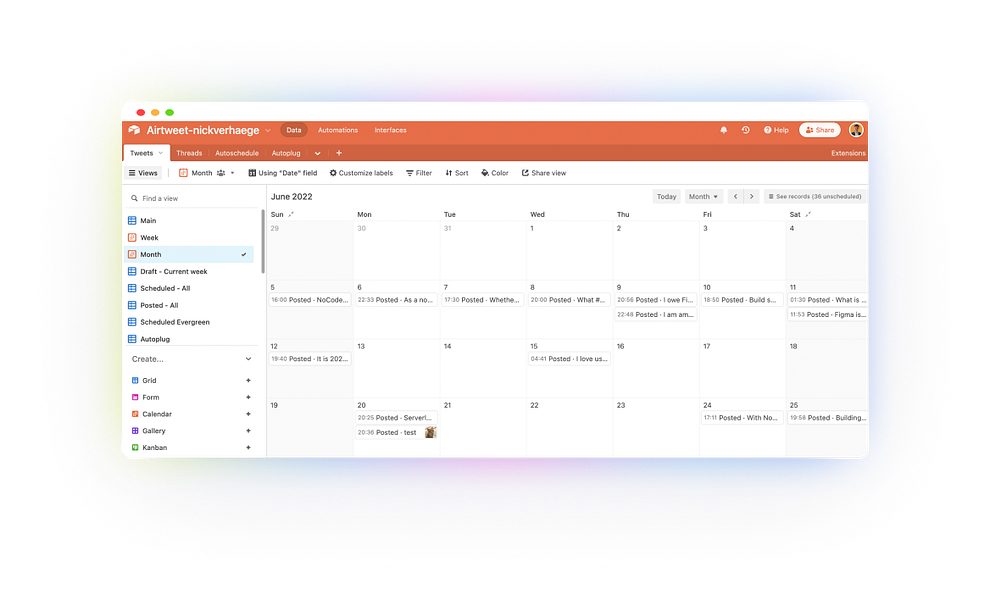Open the Sort menu

click(x=456, y=173)
